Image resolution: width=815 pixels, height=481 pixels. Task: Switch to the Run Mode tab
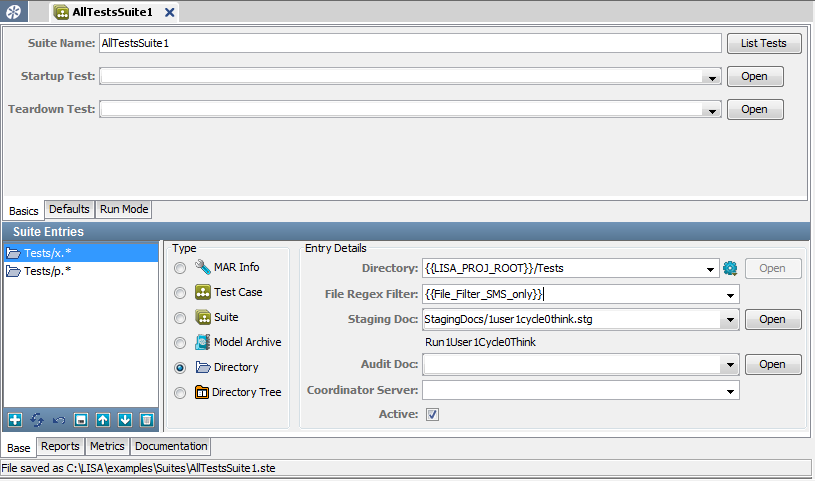pos(124,209)
